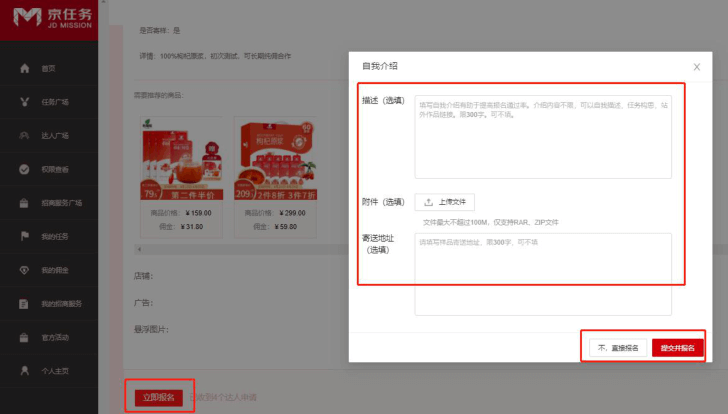Screen dimensions: 728x414
Task: Choose 不，直接报名 button
Action: 618,348
